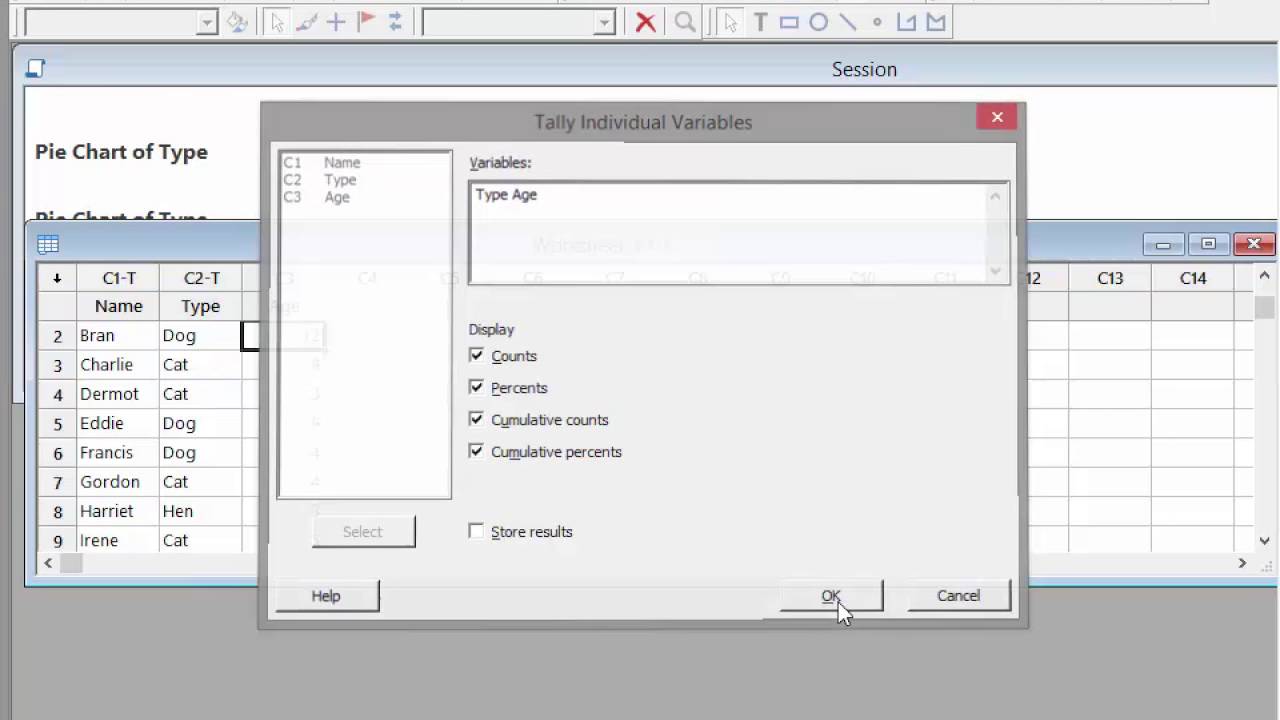
Task: Toggle the Cumulative counts checkbox
Action: [476, 419]
